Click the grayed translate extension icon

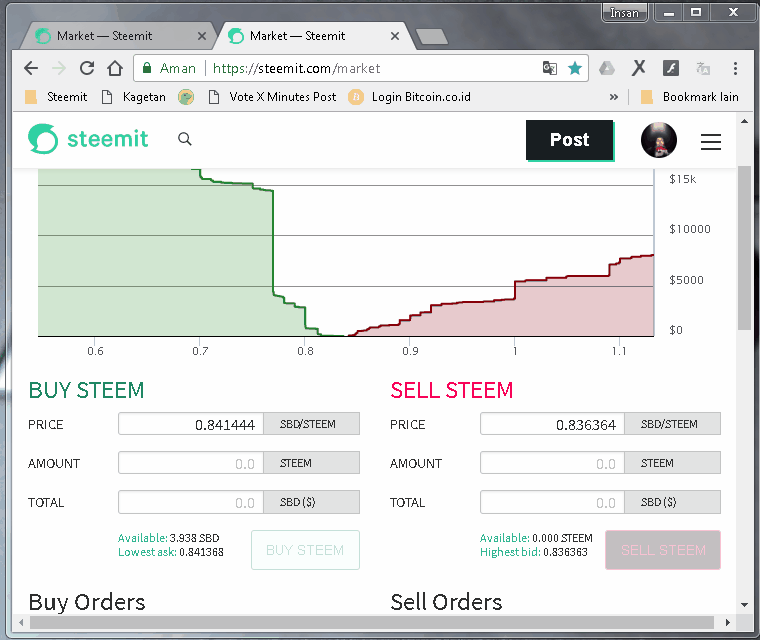[703, 68]
